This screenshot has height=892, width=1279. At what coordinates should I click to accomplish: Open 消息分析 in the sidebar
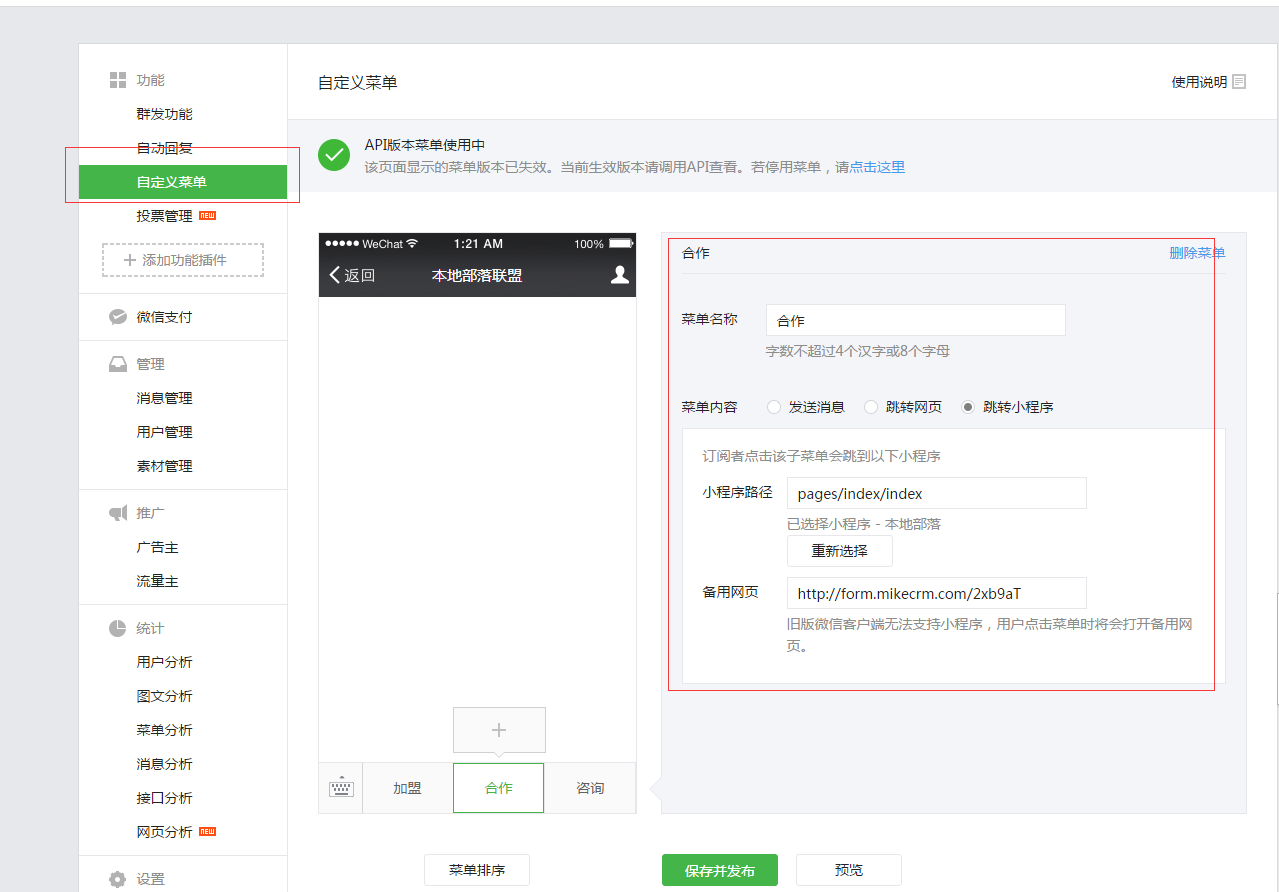tap(165, 764)
